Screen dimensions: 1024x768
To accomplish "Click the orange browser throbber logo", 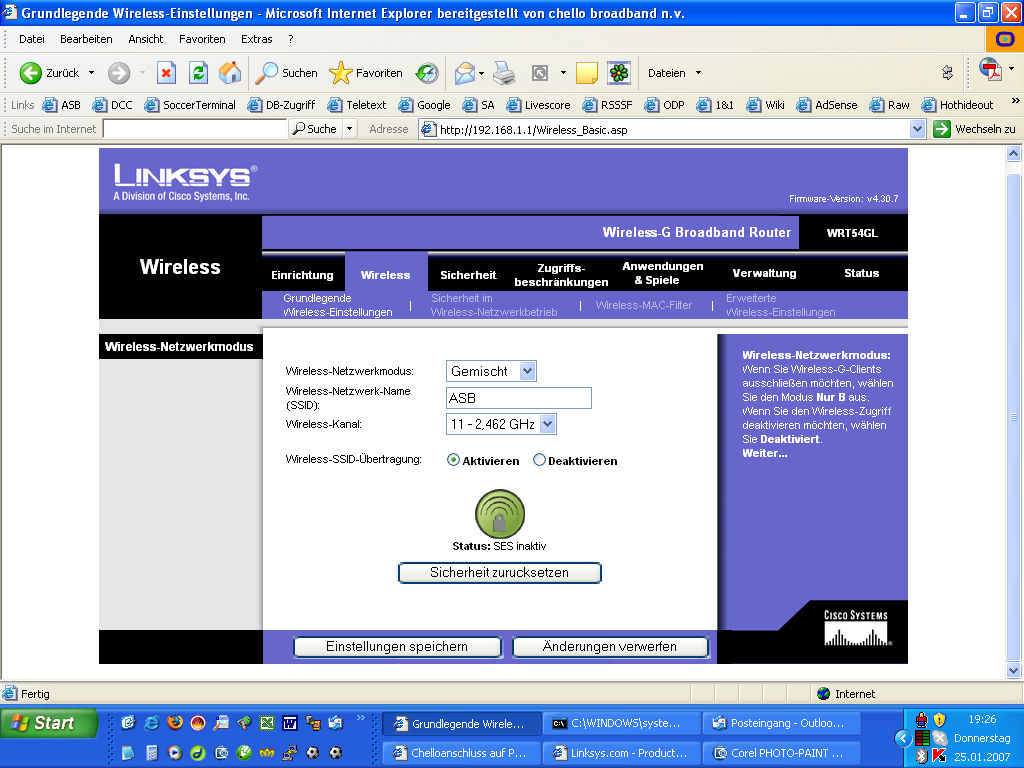I will coord(1004,39).
